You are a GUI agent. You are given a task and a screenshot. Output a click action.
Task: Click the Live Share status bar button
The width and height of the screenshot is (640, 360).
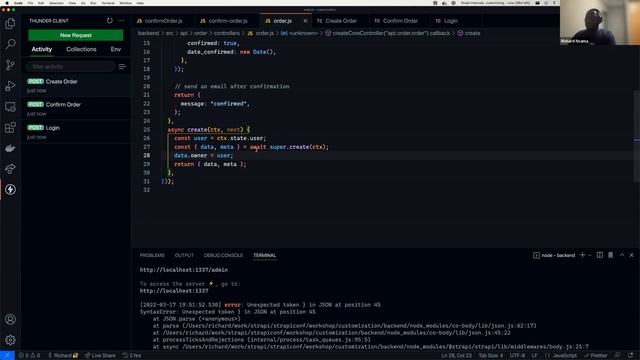pyautogui.click(x=100, y=356)
